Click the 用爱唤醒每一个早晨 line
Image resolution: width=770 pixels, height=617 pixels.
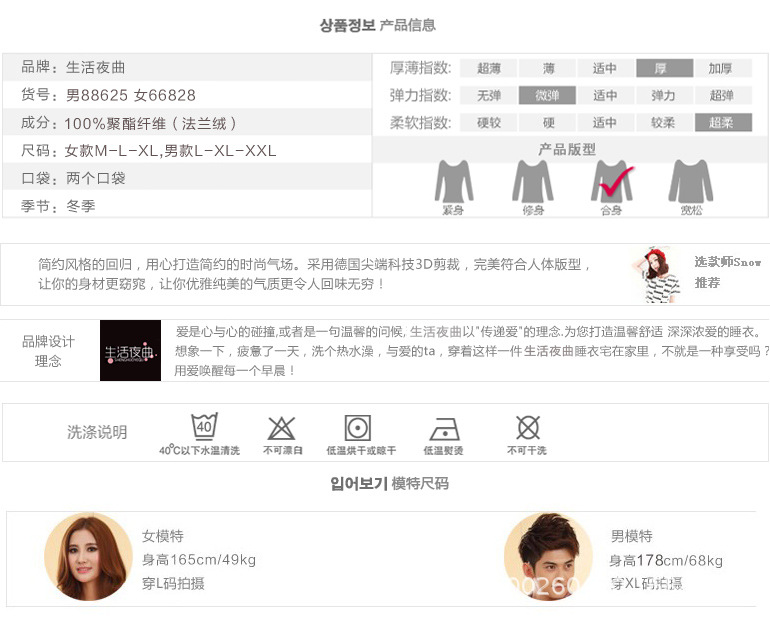pos(235,370)
